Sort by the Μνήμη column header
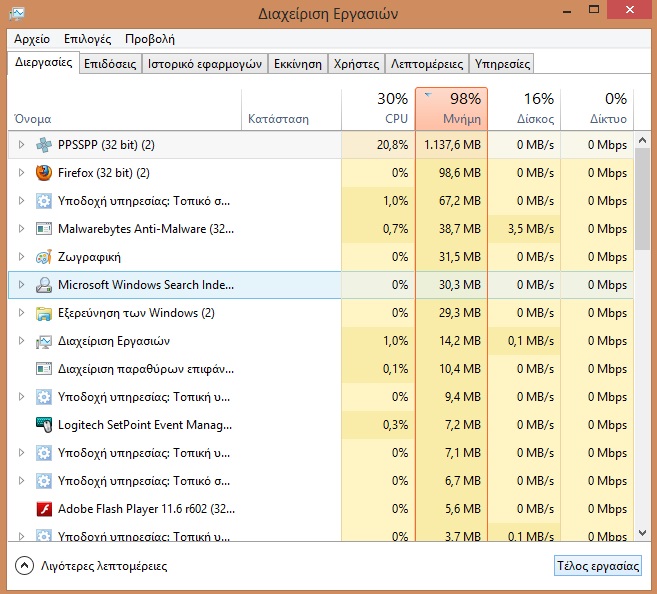Image resolution: width=657 pixels, height=594 pixels. click(x=451, y=109)
